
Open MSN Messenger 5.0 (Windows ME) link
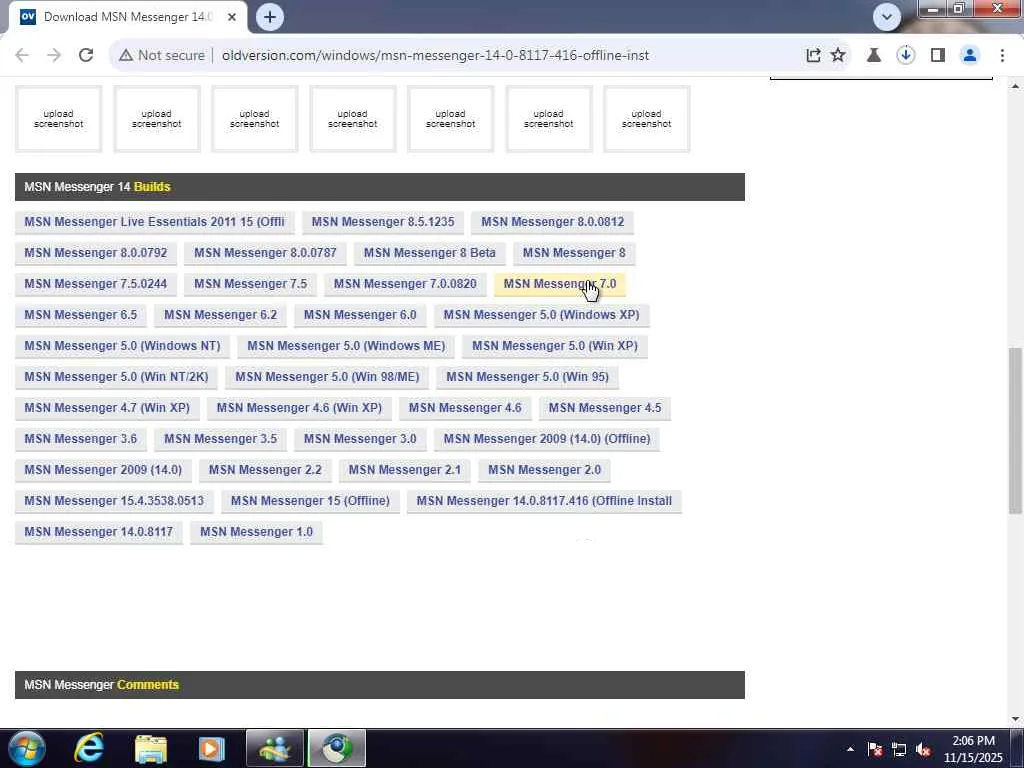(x=346, y=346)
